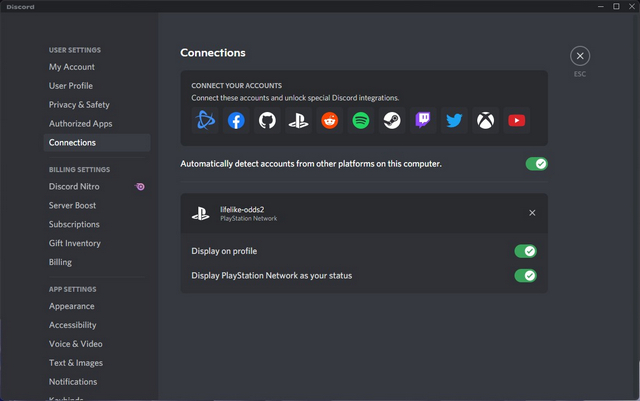Close settings with the ESC circle button
The width and height of the screenshot is (640, 401).
[580, 56]
